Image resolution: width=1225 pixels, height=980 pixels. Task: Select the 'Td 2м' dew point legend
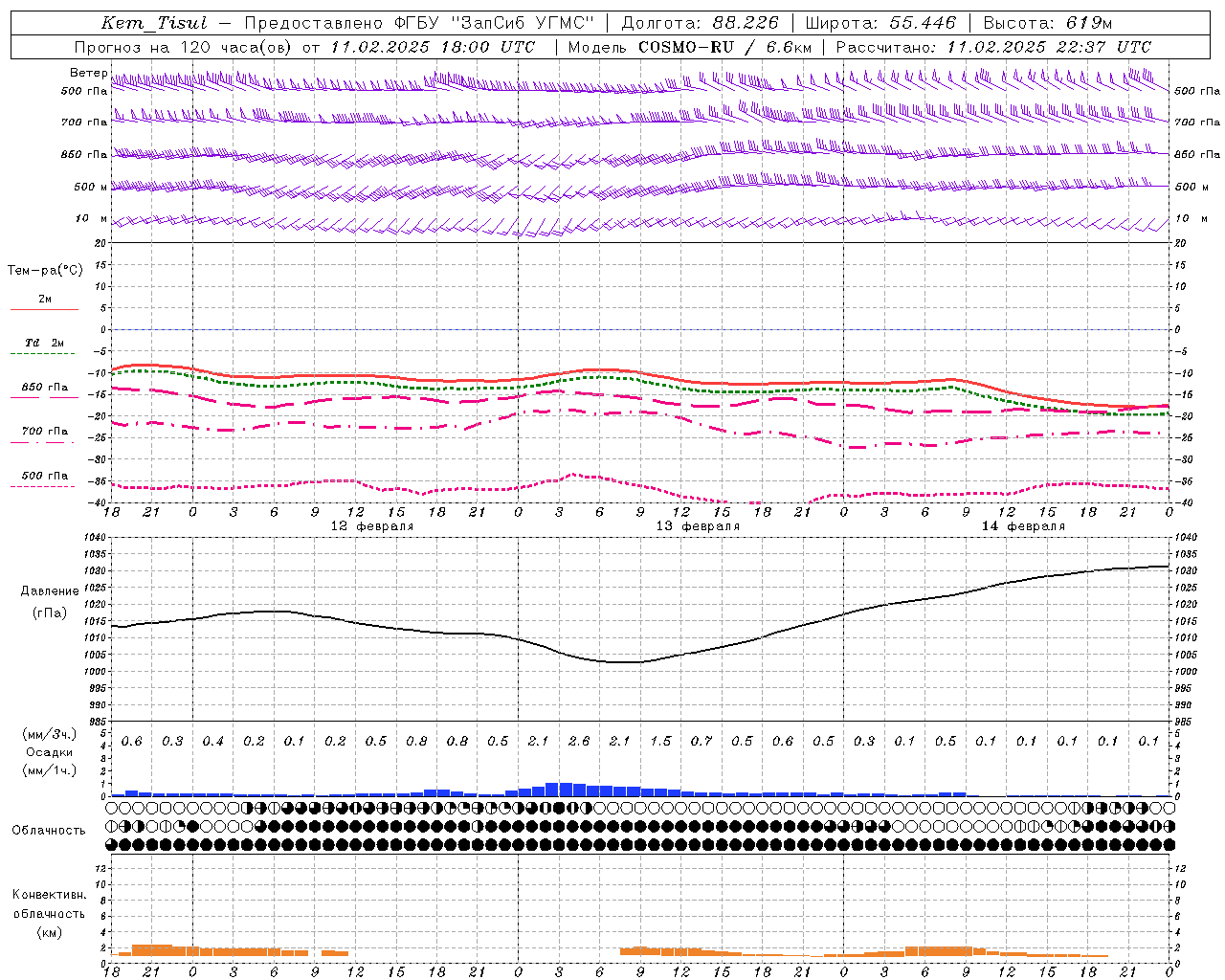tap(45, 343)
